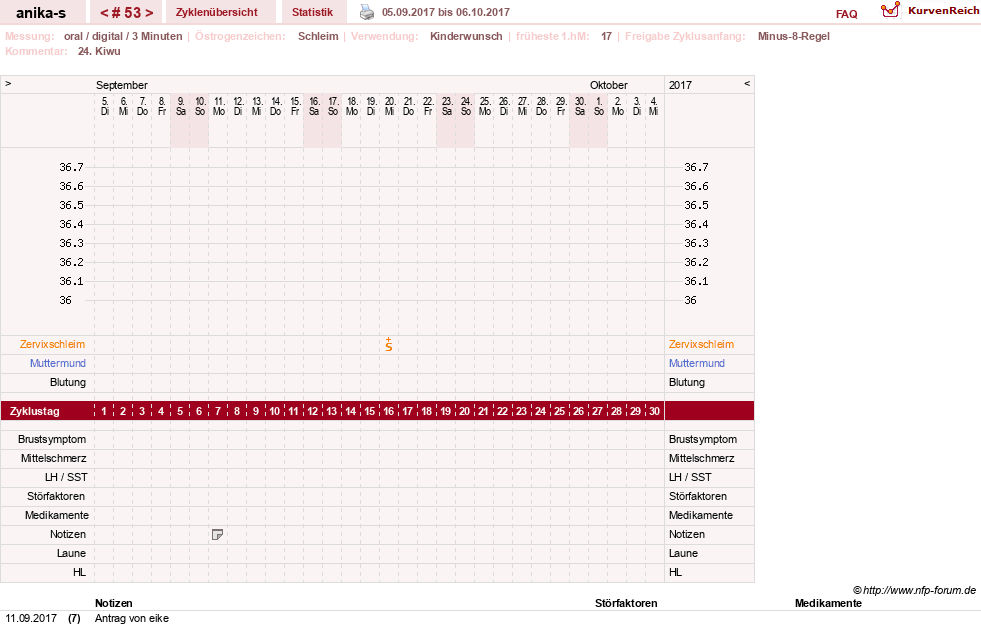Viewport: 981px width, 642px height.
Task: Click the left Medikamente row label
Action: 57,515
